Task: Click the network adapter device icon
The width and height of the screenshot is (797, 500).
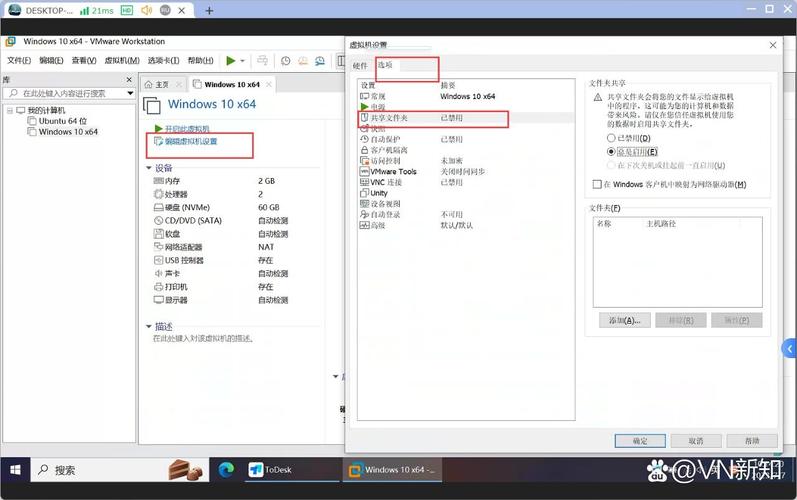Action: (158, 247)
